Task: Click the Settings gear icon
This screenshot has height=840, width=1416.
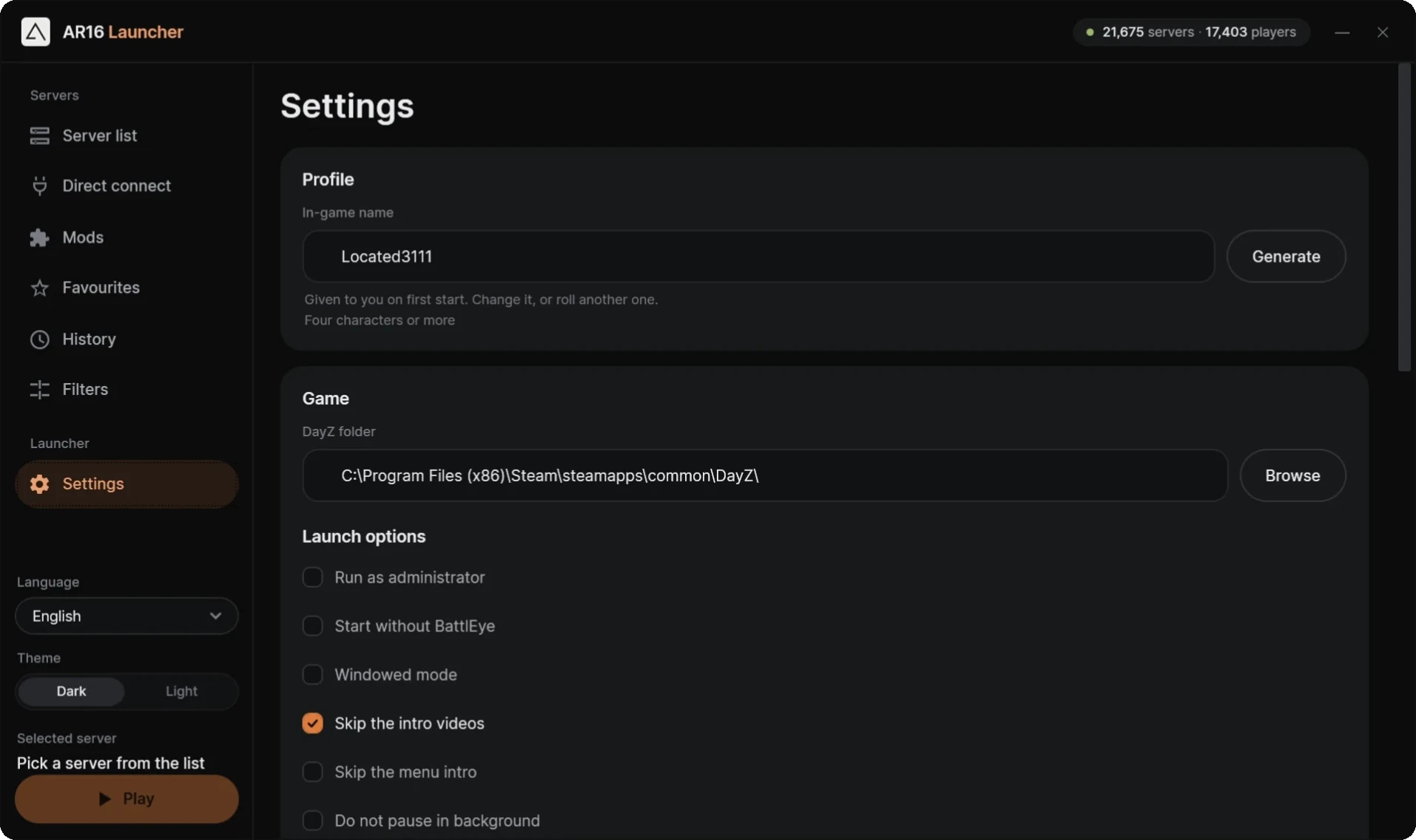Action: (x=39, y=484)
